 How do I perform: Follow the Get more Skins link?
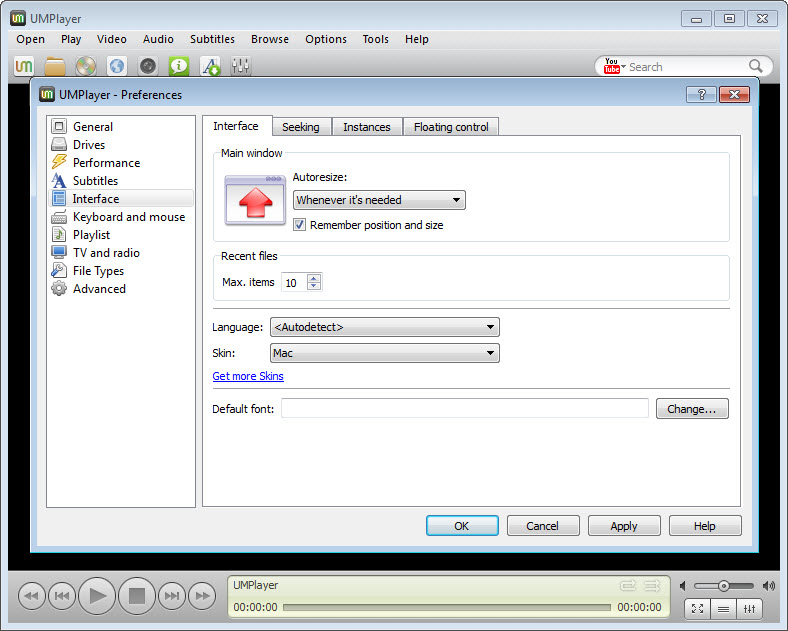coord(248,376)
